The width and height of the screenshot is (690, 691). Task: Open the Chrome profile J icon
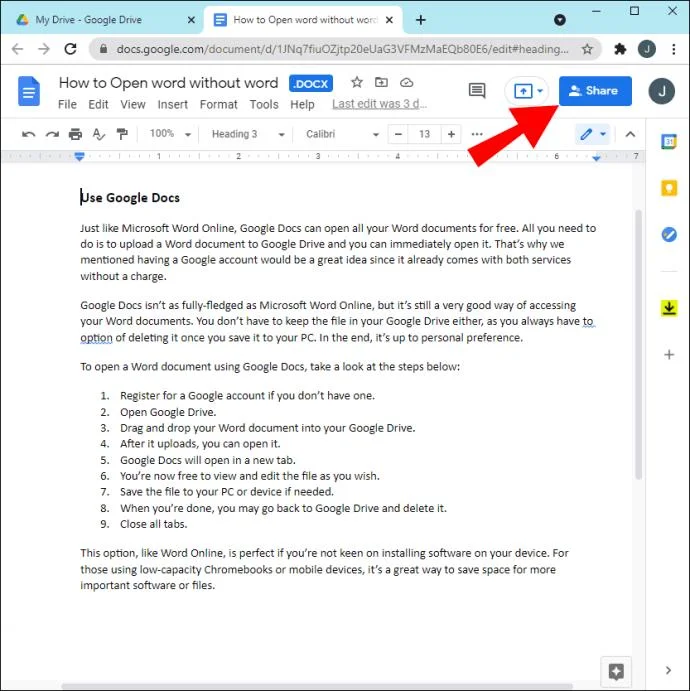point(647,49)
